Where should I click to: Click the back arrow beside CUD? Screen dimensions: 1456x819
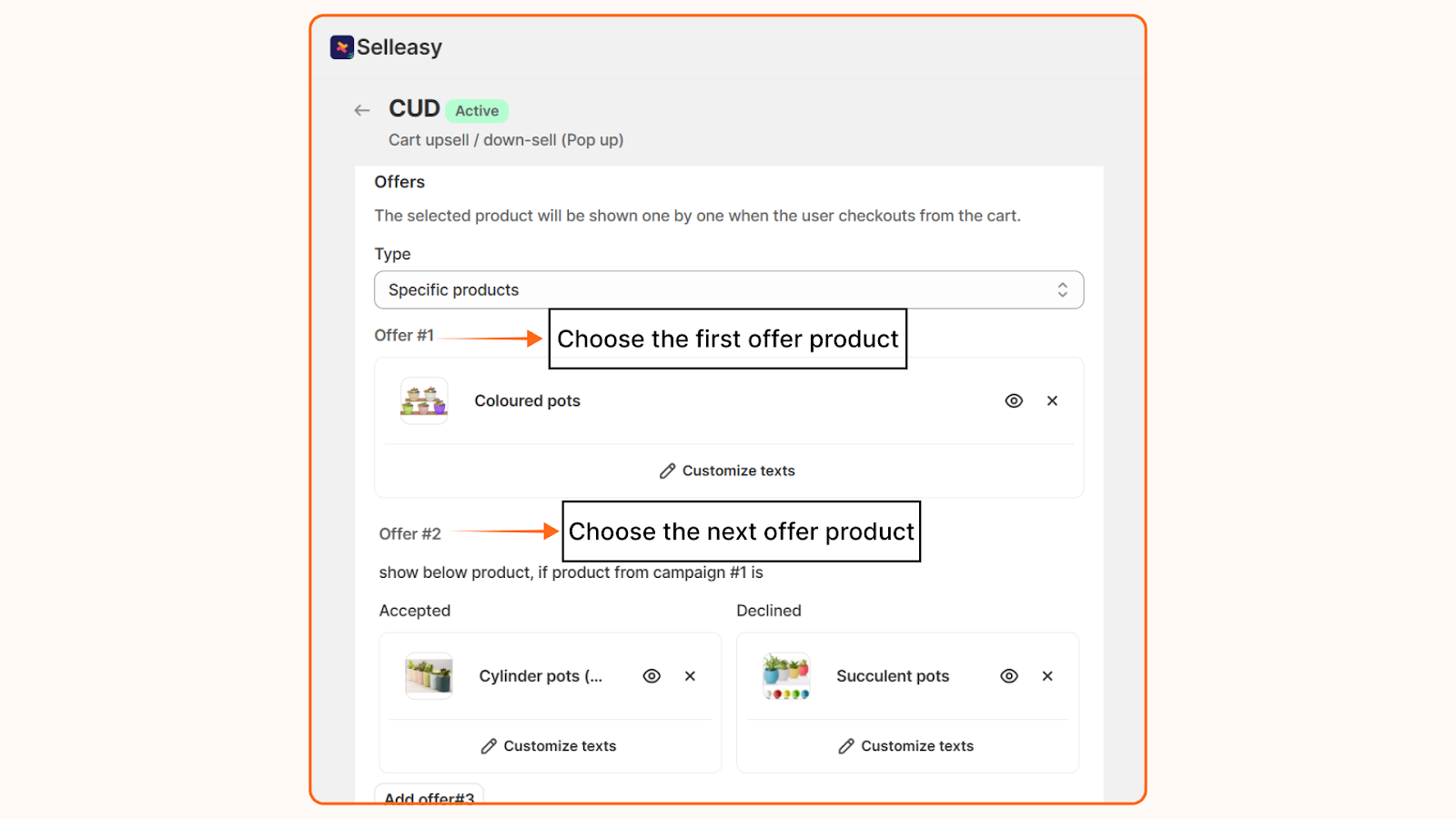click(x=361, y=109)
